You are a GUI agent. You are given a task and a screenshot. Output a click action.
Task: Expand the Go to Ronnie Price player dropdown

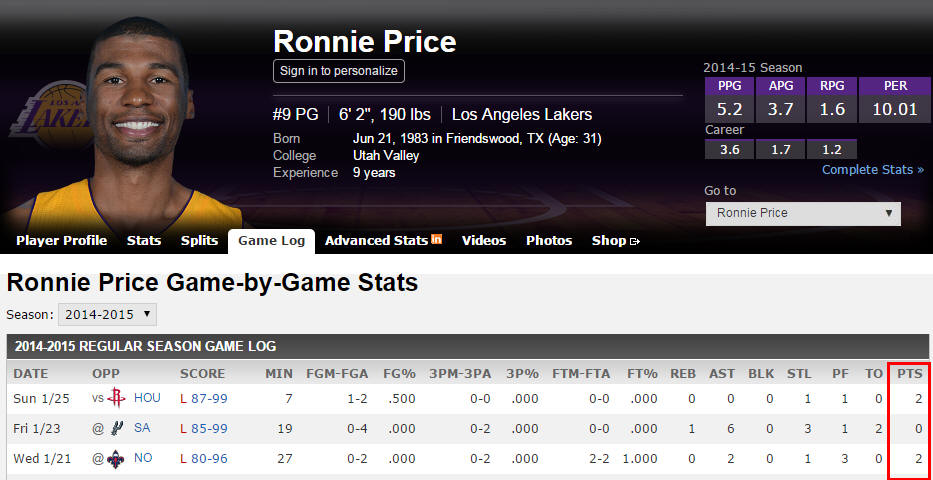coord(803,213)
